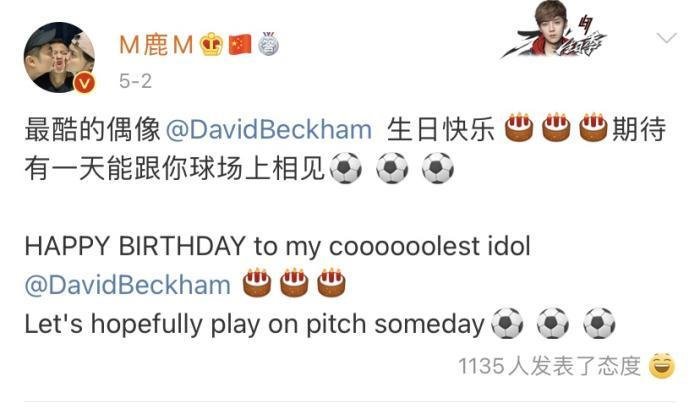Open the poster's profile avatar photo

59,58
